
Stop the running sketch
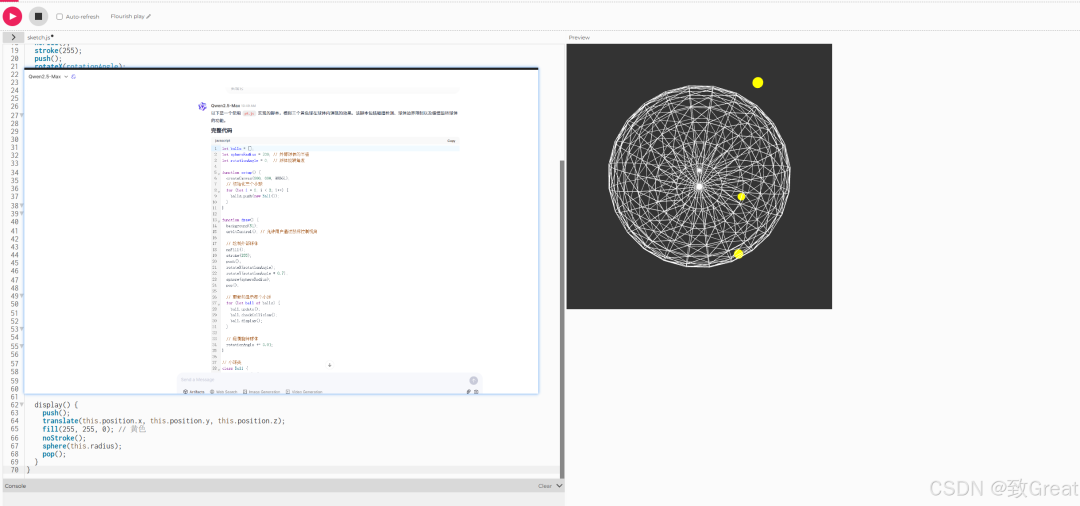pos(38,16)
